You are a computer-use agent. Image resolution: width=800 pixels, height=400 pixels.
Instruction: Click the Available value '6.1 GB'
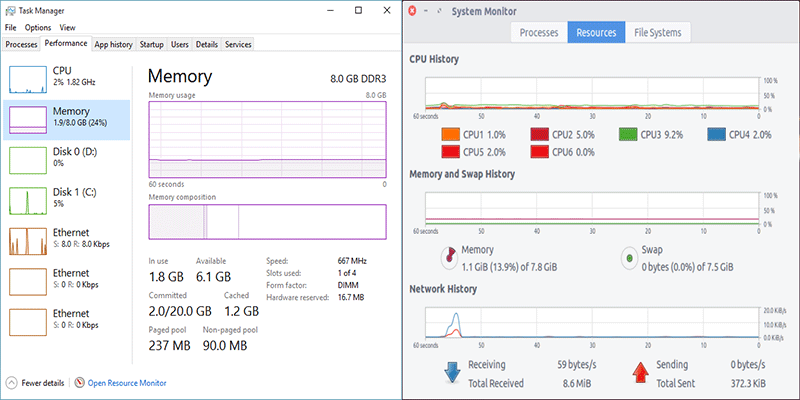coord(213,277)
